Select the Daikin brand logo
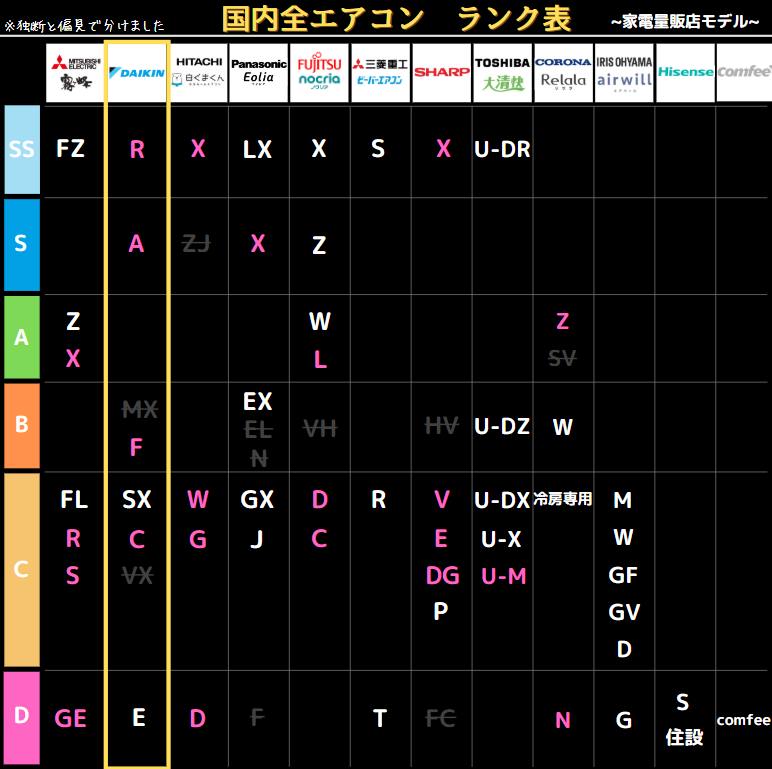 point(137,73)
